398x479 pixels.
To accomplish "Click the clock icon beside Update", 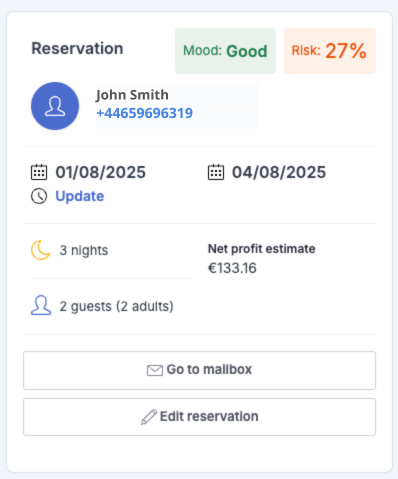I will (x=39, y=196).
